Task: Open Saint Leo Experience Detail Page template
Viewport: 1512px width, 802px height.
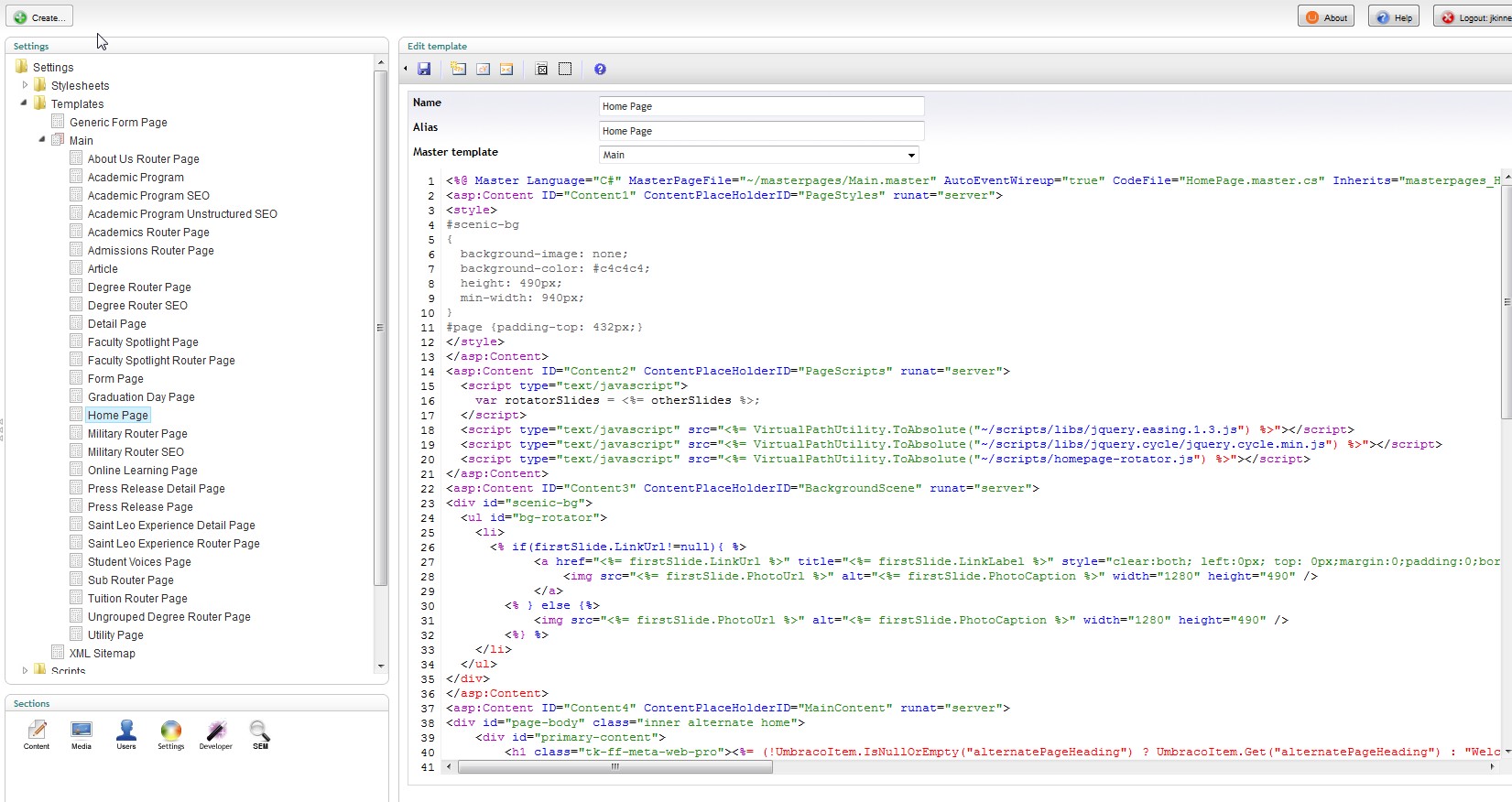Action: coord(171,525)
